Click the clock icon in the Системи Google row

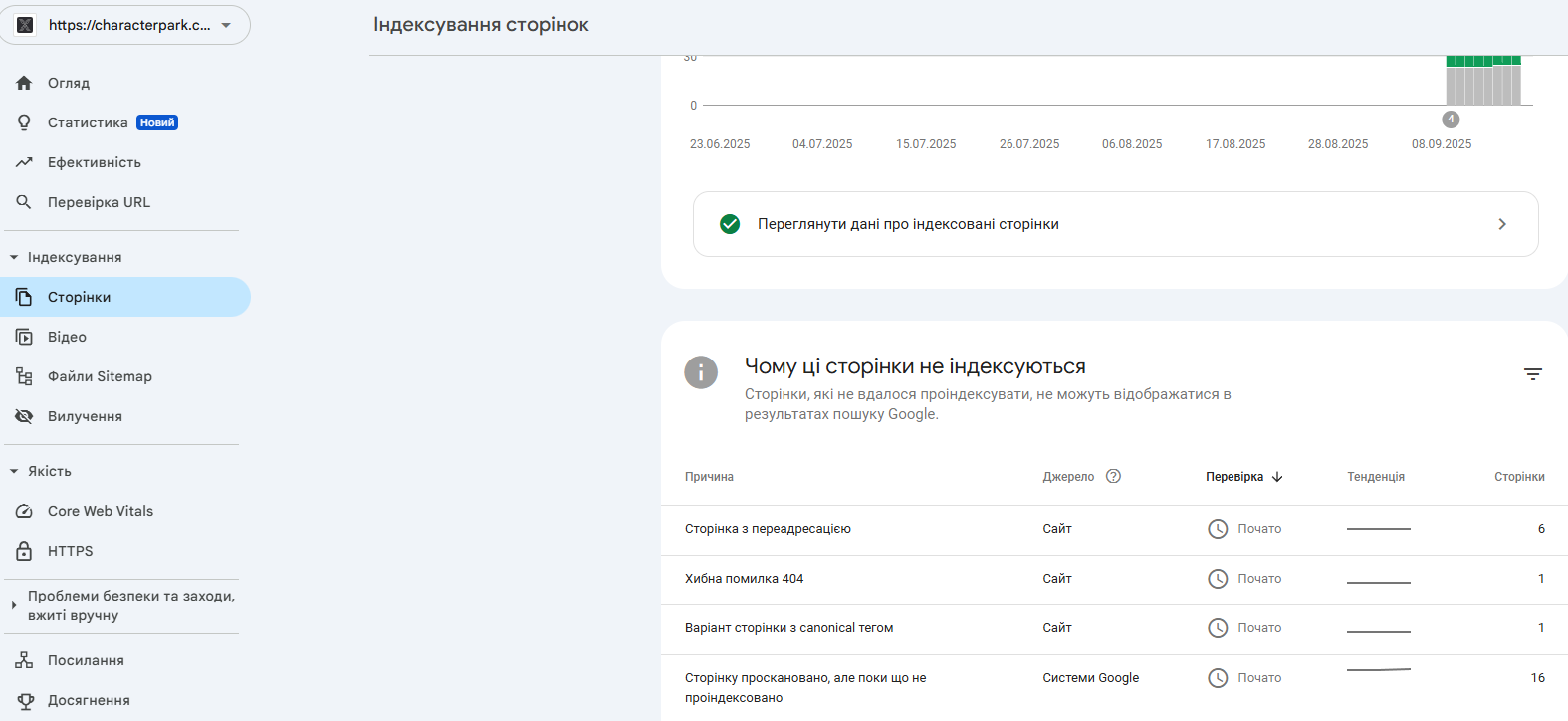tap(1218, 678)
